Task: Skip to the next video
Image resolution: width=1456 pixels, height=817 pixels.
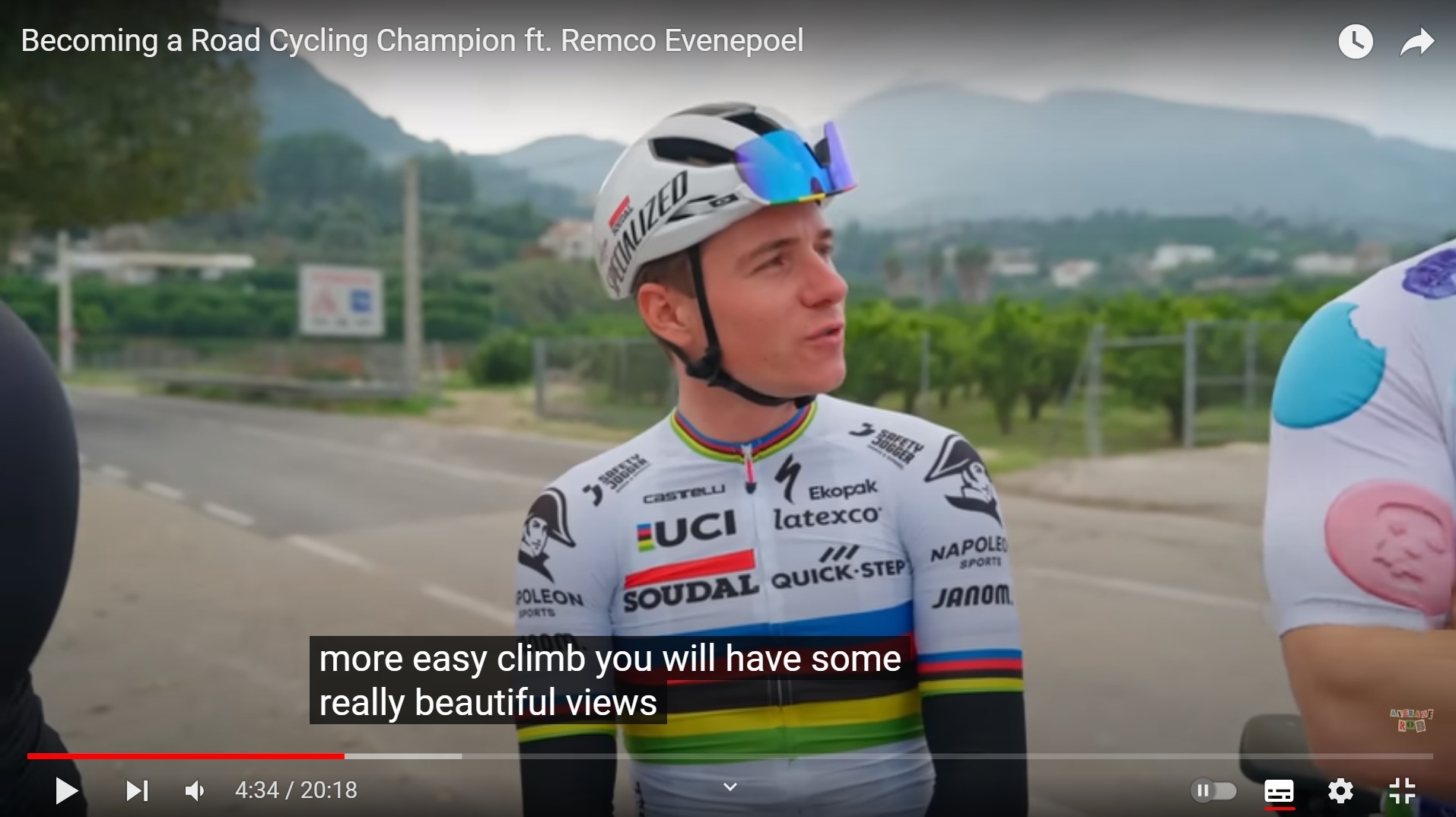Action: click(x=137, y=791)
